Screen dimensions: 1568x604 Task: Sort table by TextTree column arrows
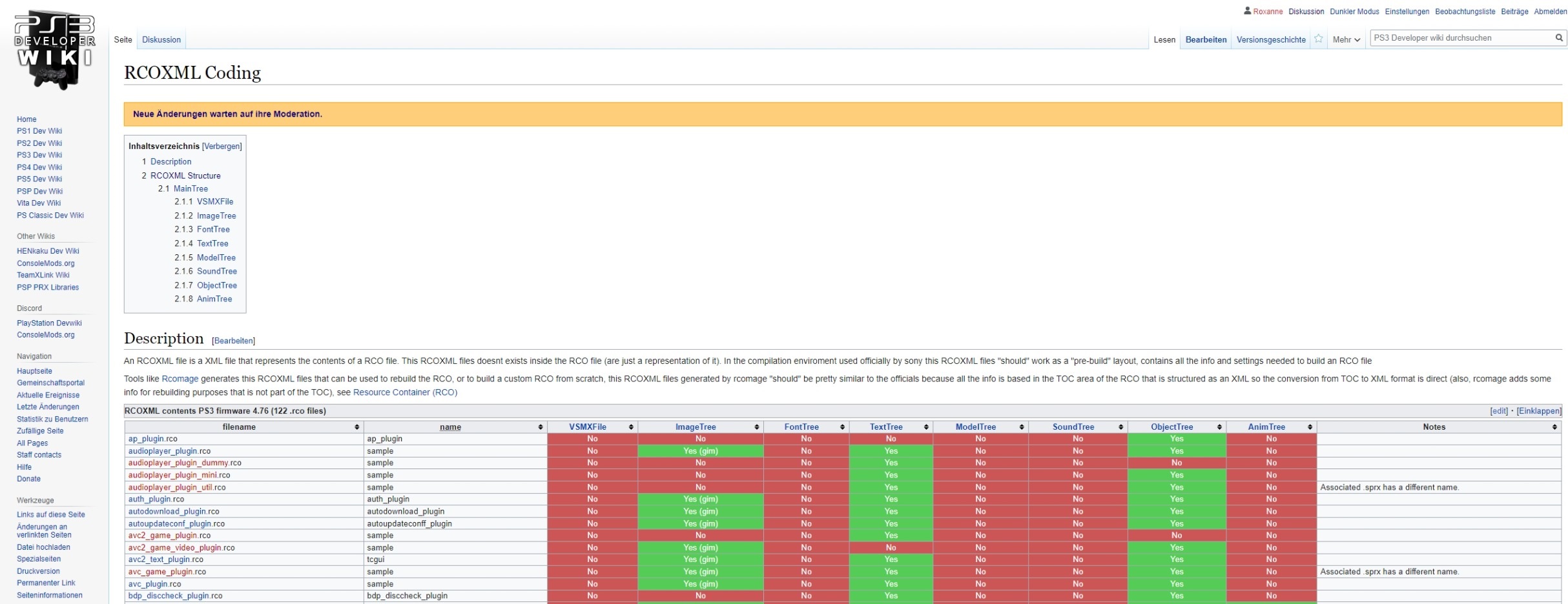click(x=926, y=427)
